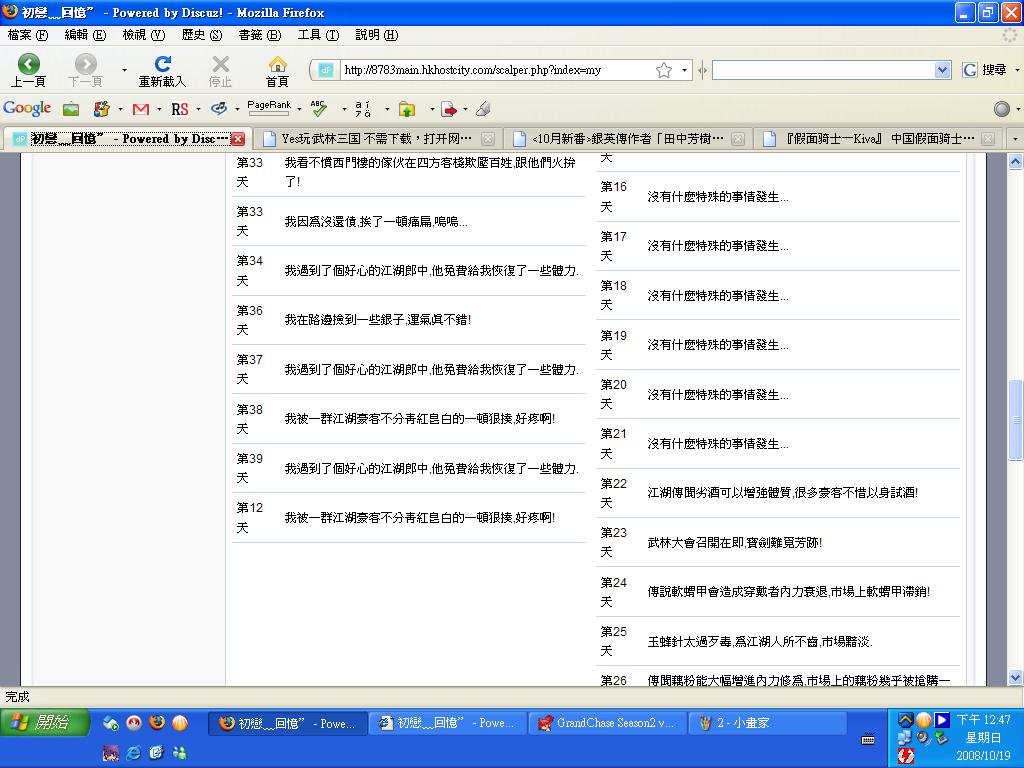Image resolution: width=1024 pixels, height=768 pixels.
Task: Click the RS toolbar icon
Action: pos(180,109)
